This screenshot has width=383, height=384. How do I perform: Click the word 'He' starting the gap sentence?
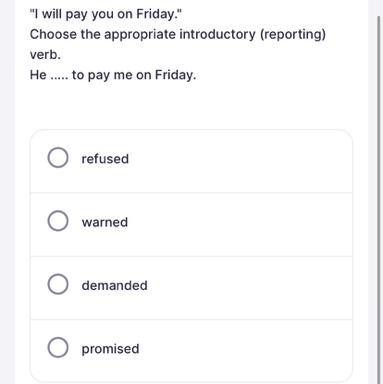click(x=38, y=75)
